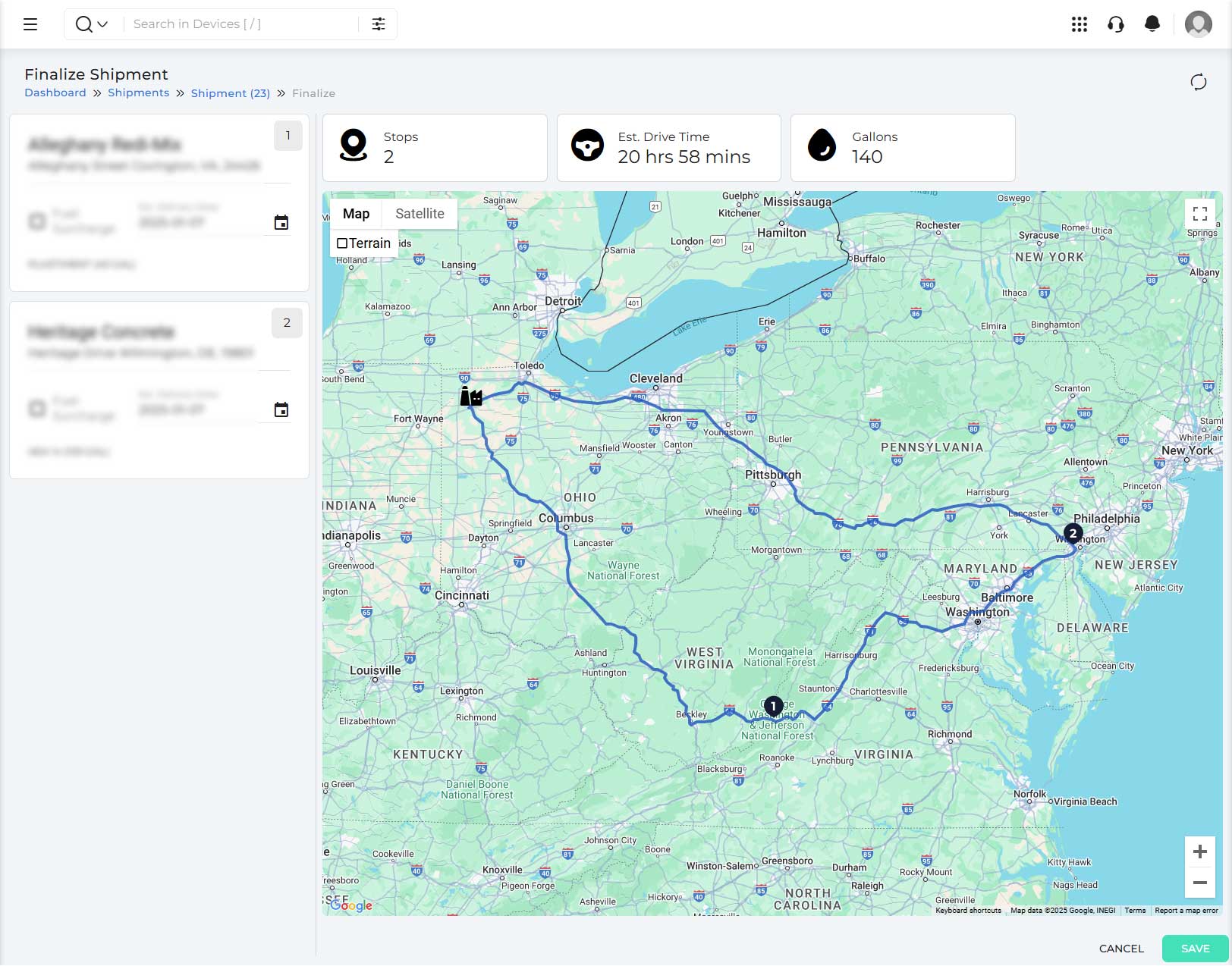Click the Google logo on the map
The width and height of the screenshot is (1232, 966).
[x=351, y=905]
